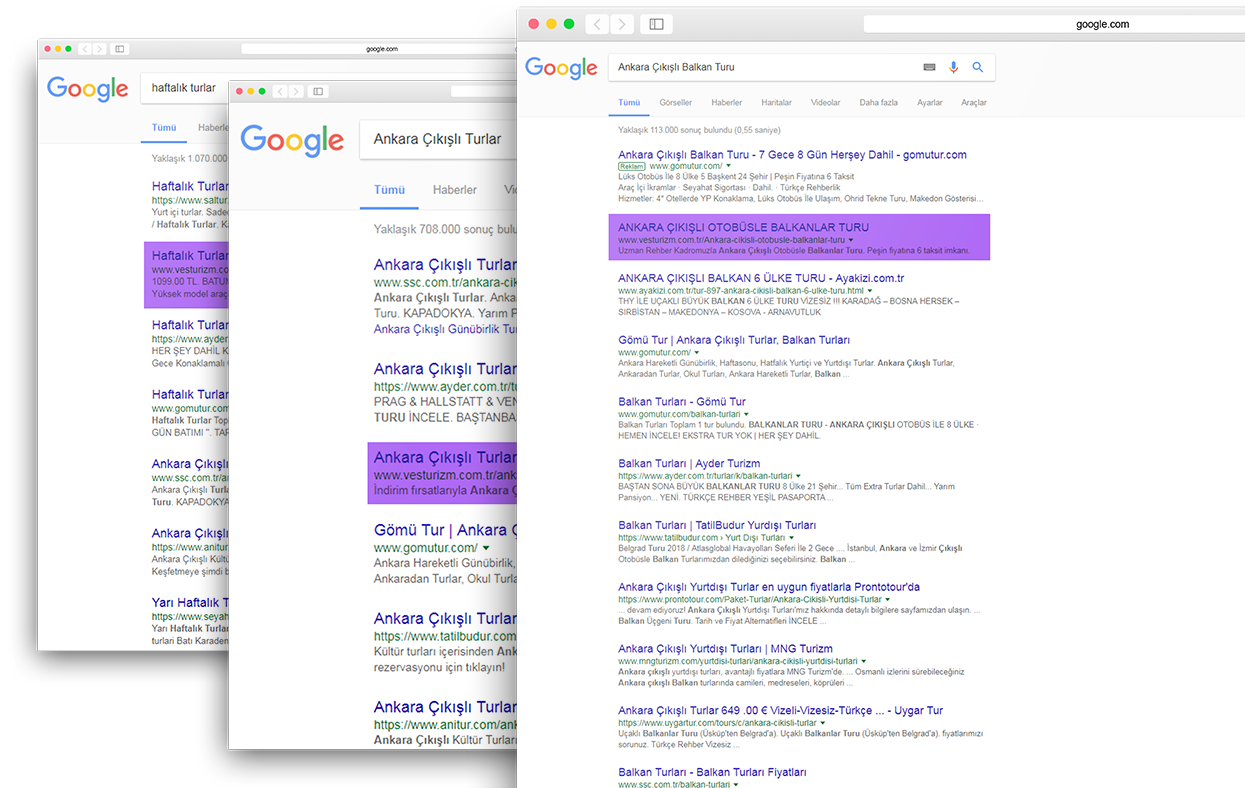This screenshot has height=788, width=1245.
Task: Switch to the Görseller tab
Action: coord(675,103)
